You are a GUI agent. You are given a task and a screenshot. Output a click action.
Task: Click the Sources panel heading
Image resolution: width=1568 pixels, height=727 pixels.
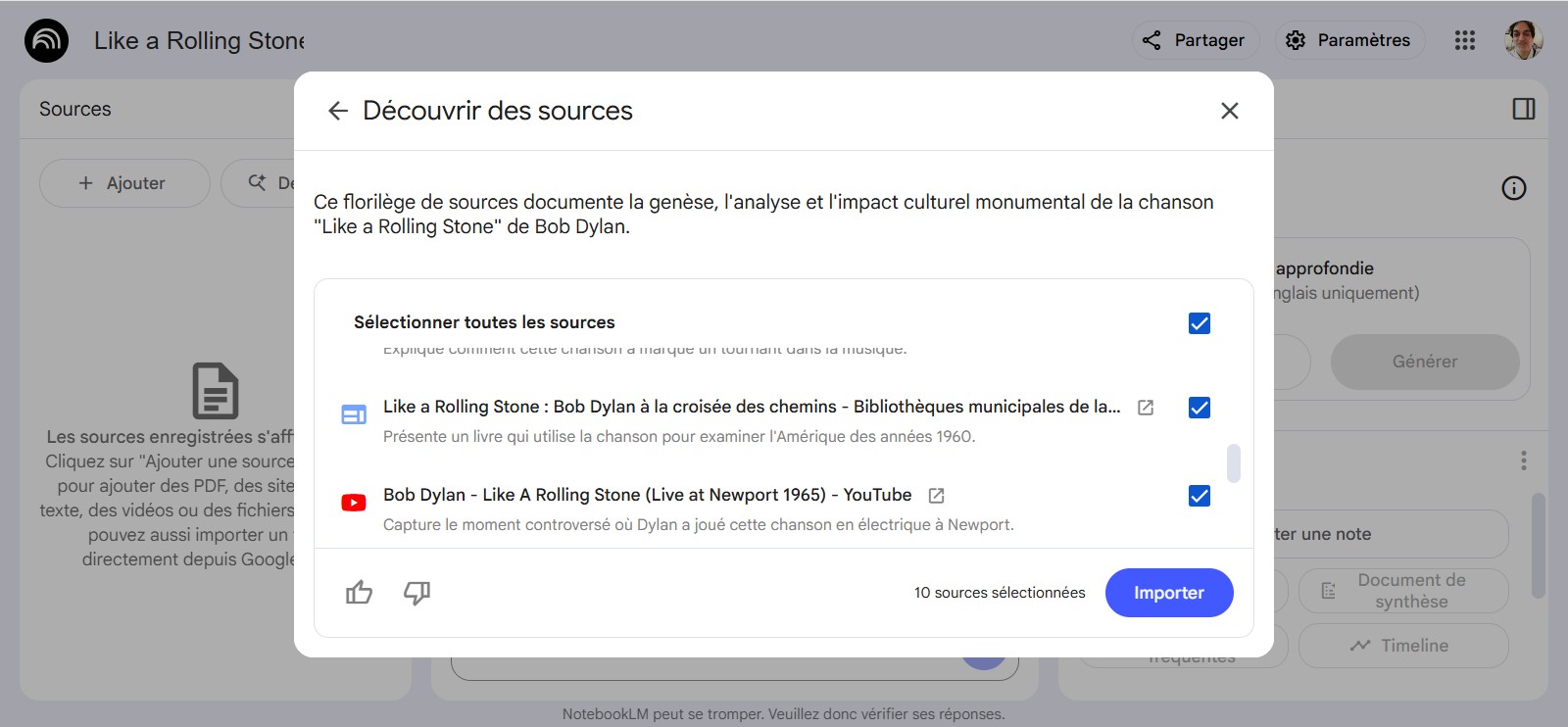coord(75,109)
